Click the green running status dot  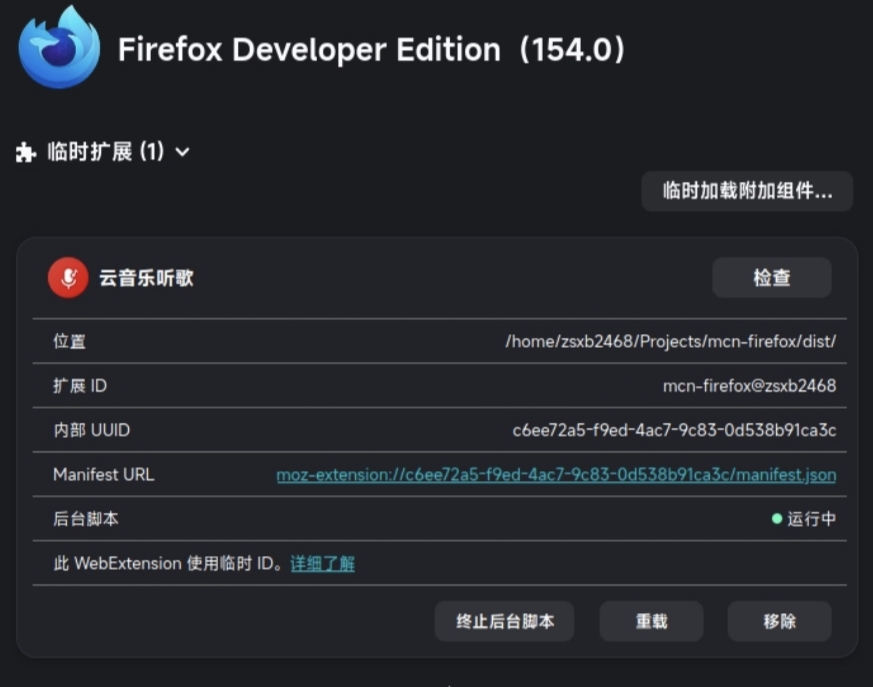coord(777,519)
